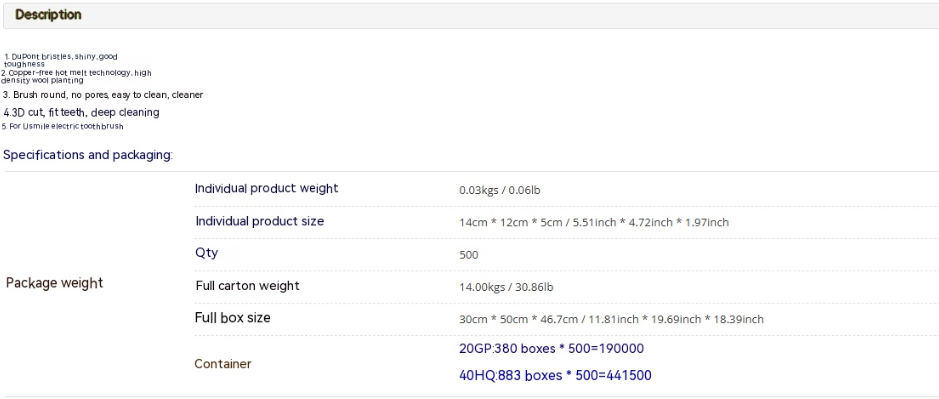Select the "Brush round, no pores" line
This screenshot has height=399, width=939.
point(103,95)
